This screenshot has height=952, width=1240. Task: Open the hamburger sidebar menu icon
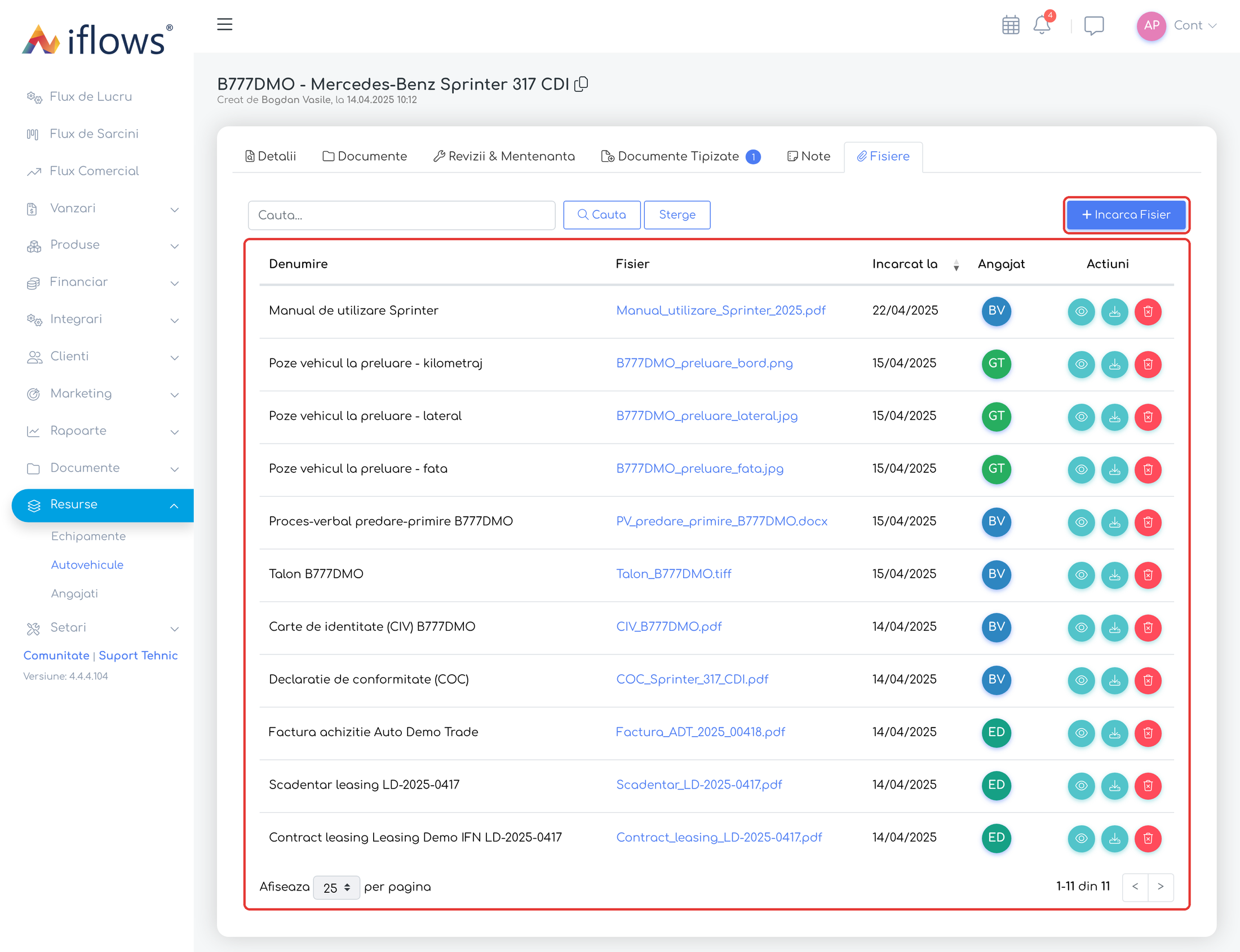224,24
